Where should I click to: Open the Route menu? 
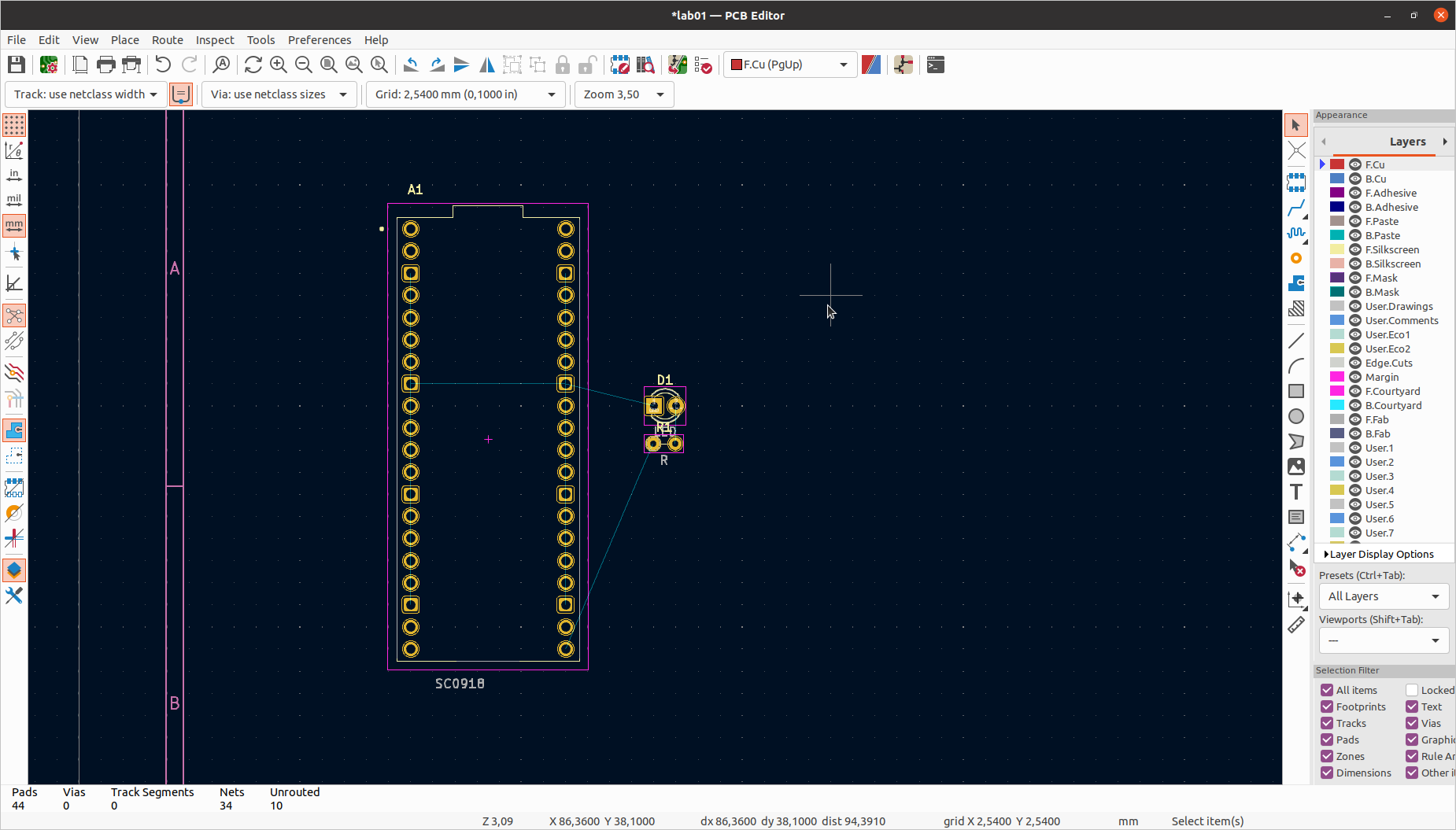coord(167,39)
